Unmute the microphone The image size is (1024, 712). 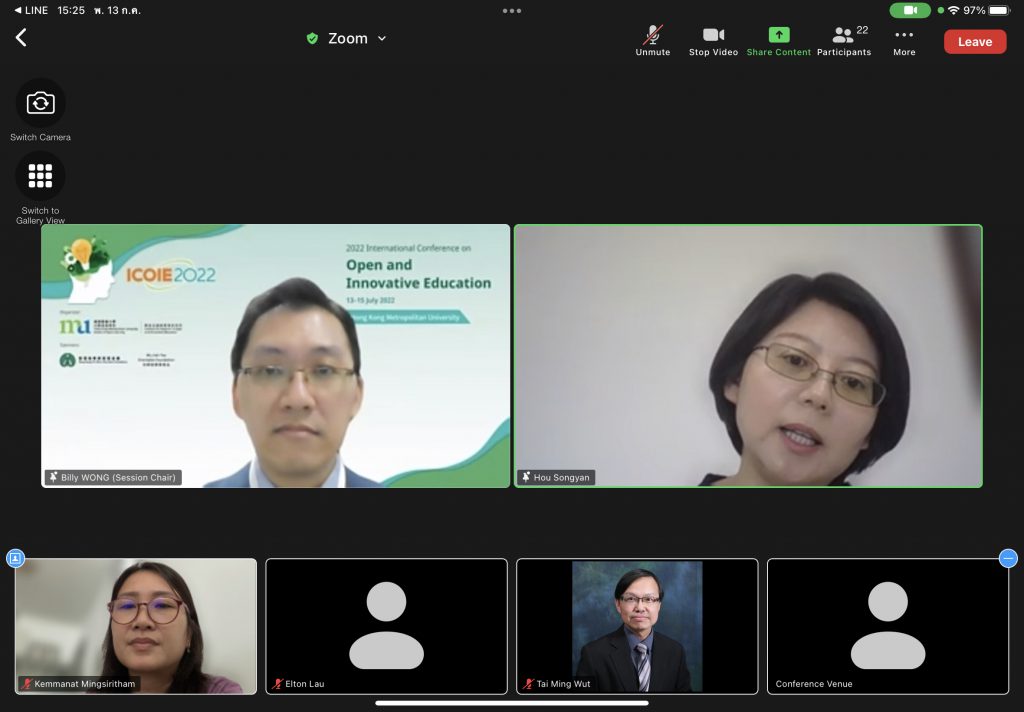(x=653, y=40)
